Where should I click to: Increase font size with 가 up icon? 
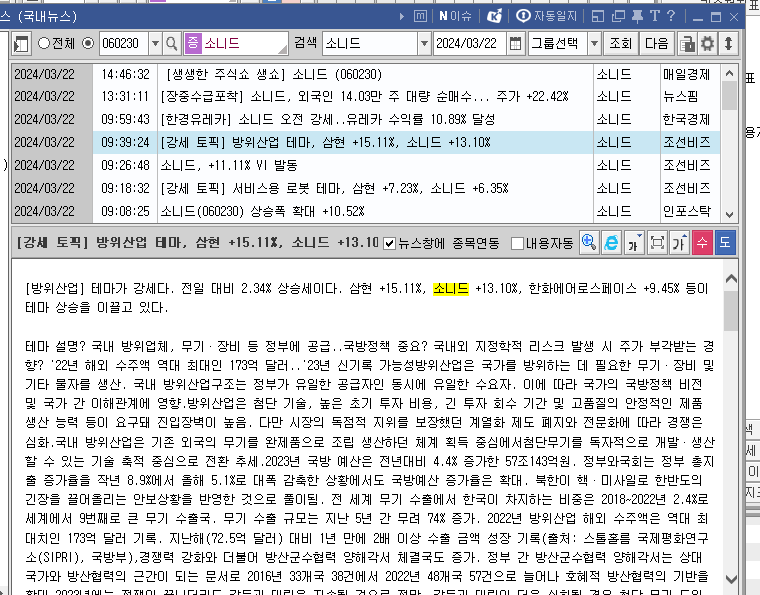tap(680, 243)
